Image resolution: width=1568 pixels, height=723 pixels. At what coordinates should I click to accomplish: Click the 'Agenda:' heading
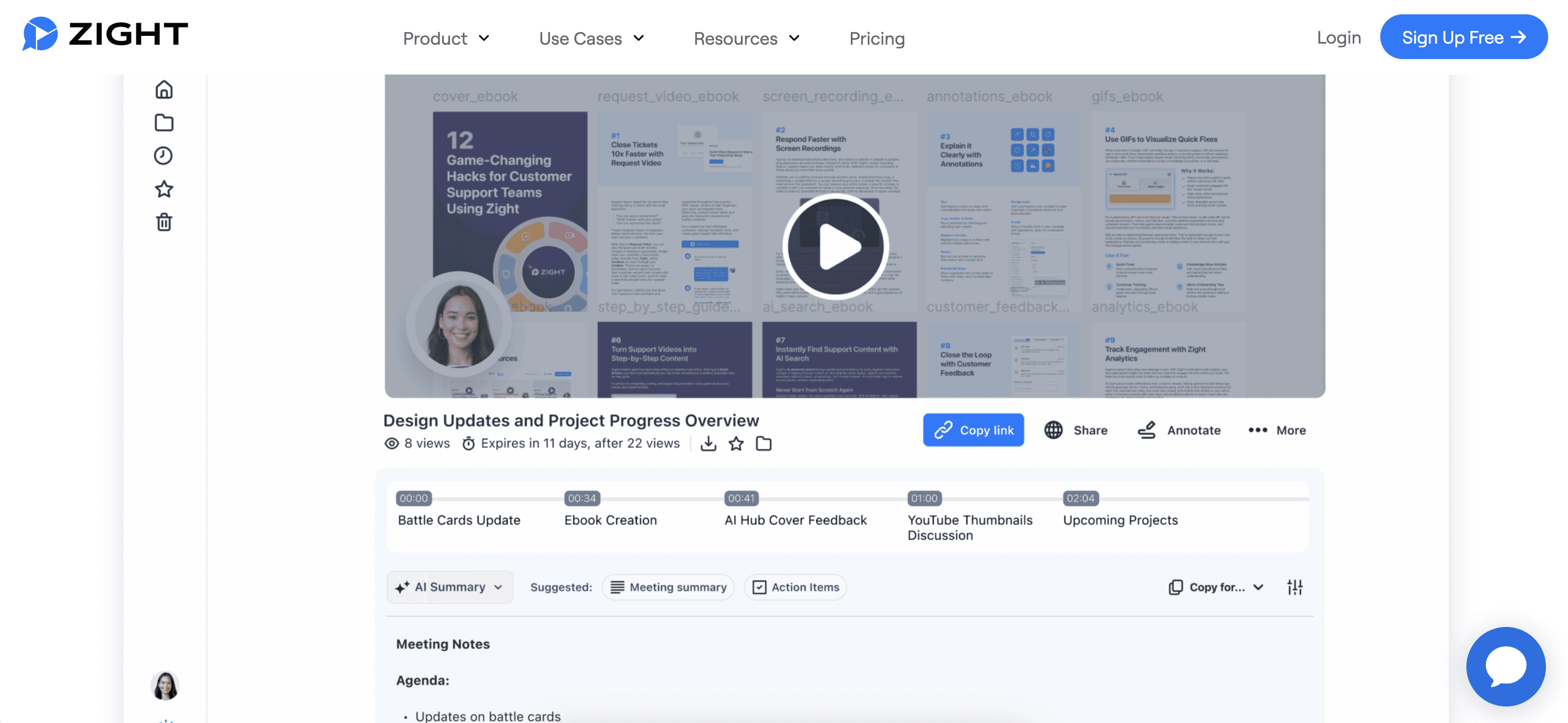[422, 681]
